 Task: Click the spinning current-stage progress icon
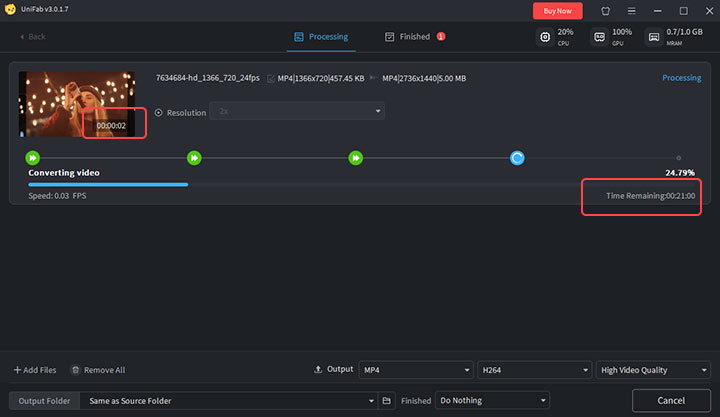click(x=517, y=158)
